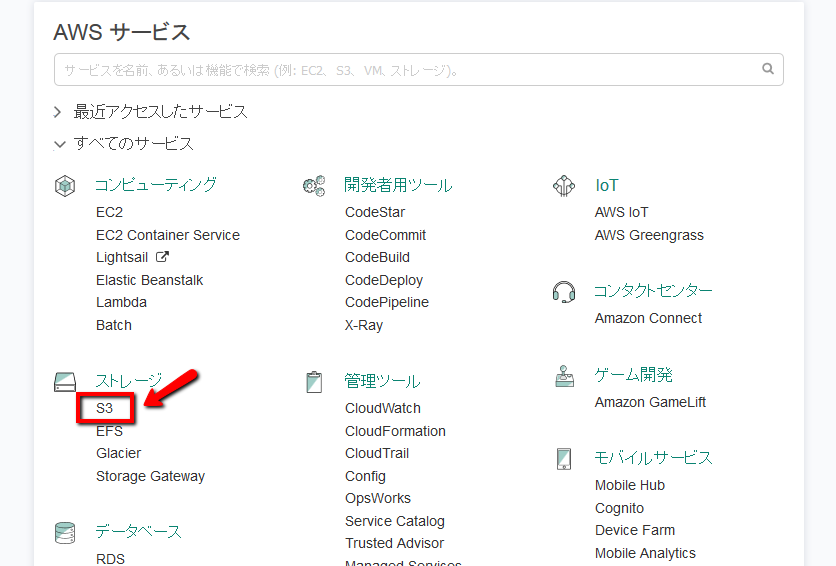Open the Cognito mobile service
This screenshot has height=566, width=836.
click(x=619, y=508)
